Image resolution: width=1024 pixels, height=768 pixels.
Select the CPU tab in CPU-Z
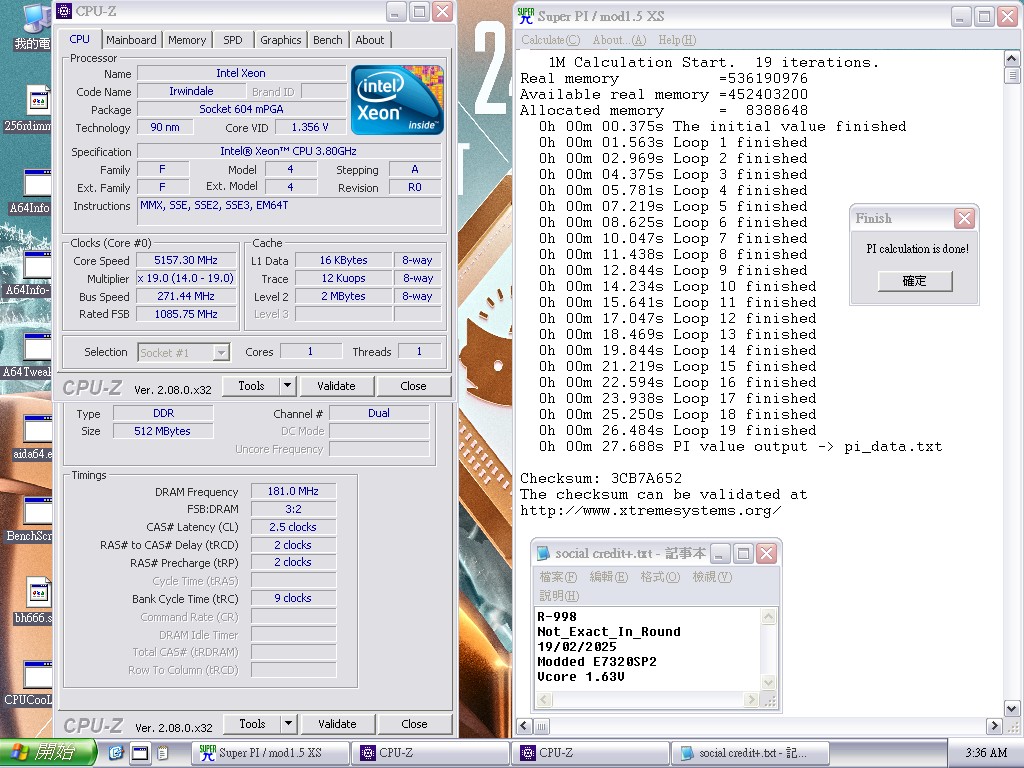(x=80, y=39)
